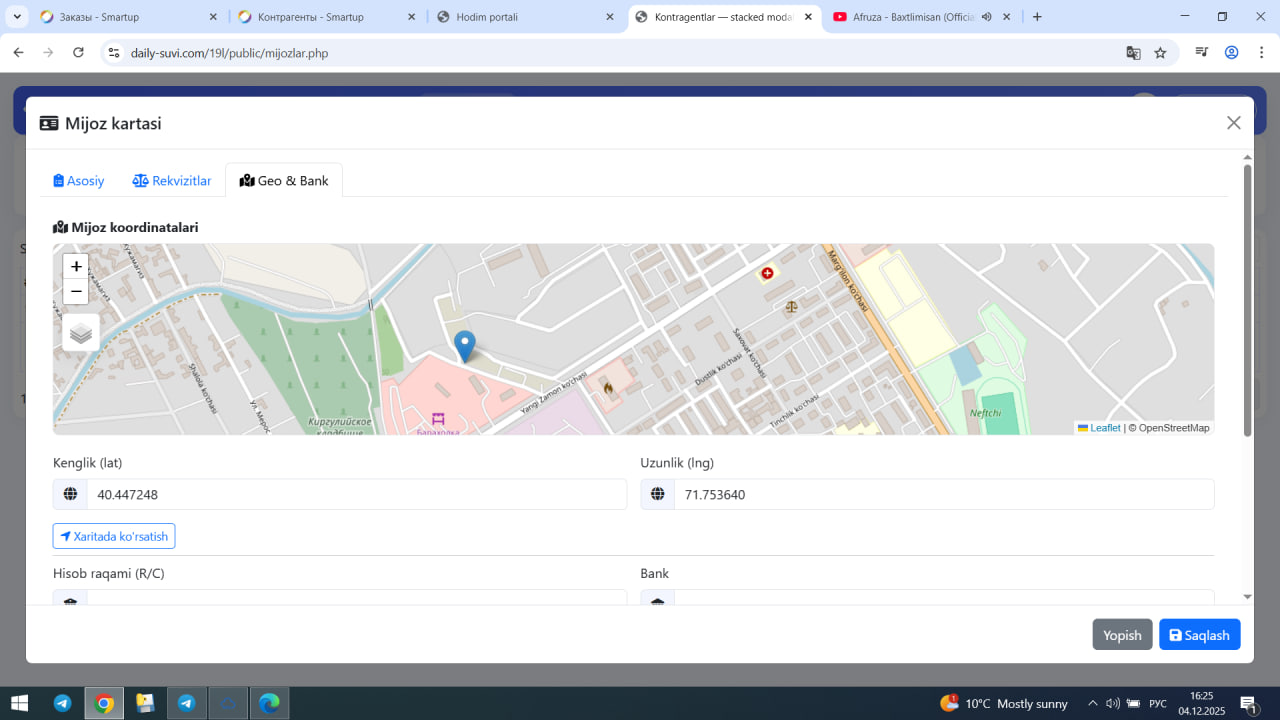Switch to the Rekvizitlar tab
1280x720 pixels.
(172, 181)
